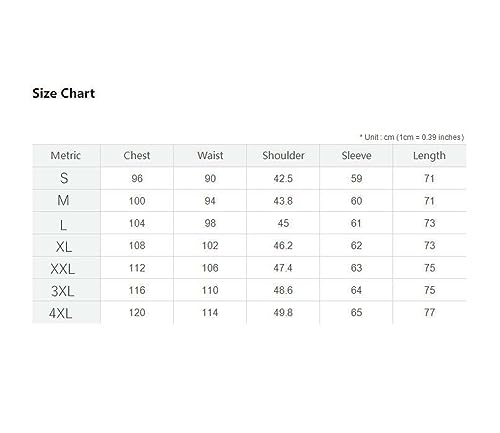This screenshot has width=500, height=433.
Task: Click the 102 waist value
Action: click(210, 246)
